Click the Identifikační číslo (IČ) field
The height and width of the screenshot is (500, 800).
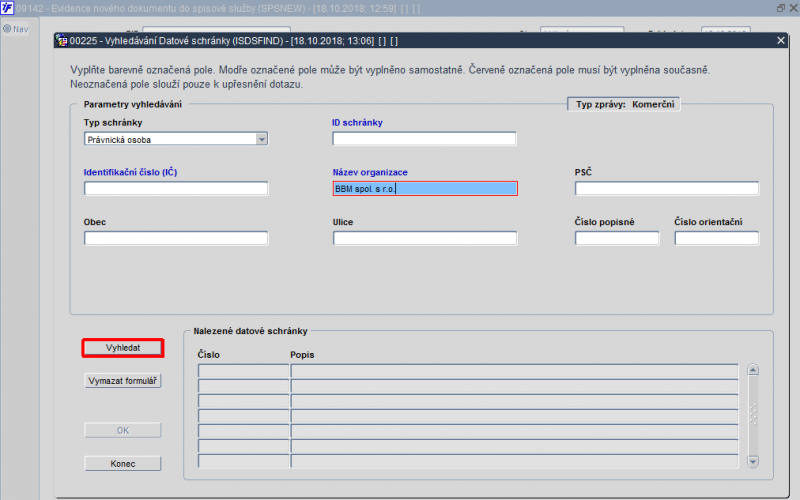pos(176,189)
